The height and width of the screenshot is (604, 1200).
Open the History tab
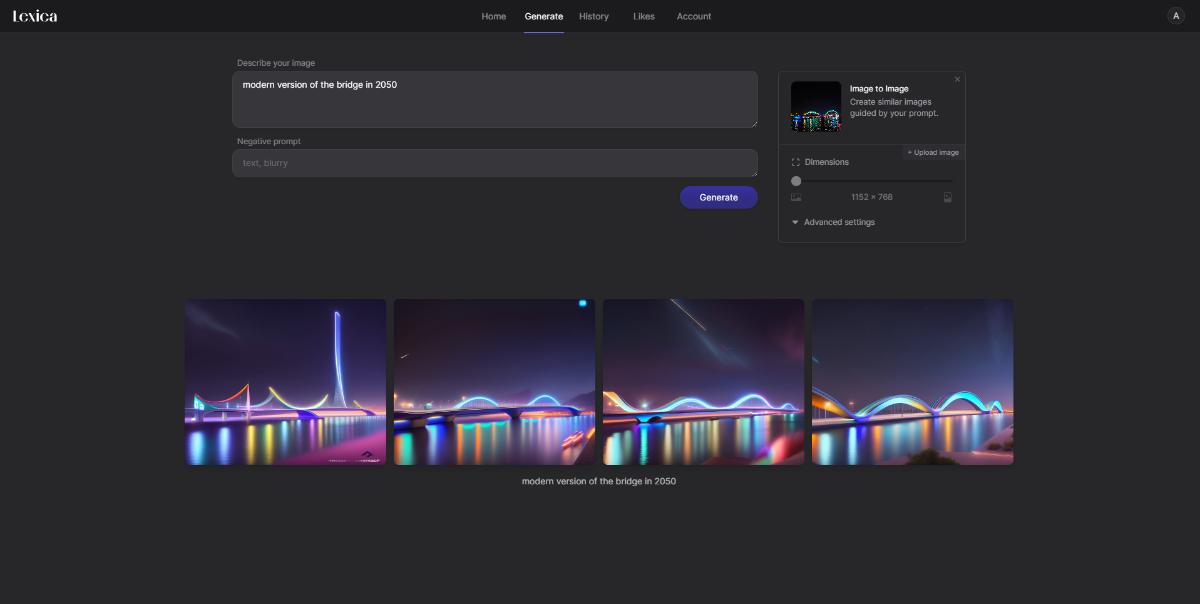594,16
